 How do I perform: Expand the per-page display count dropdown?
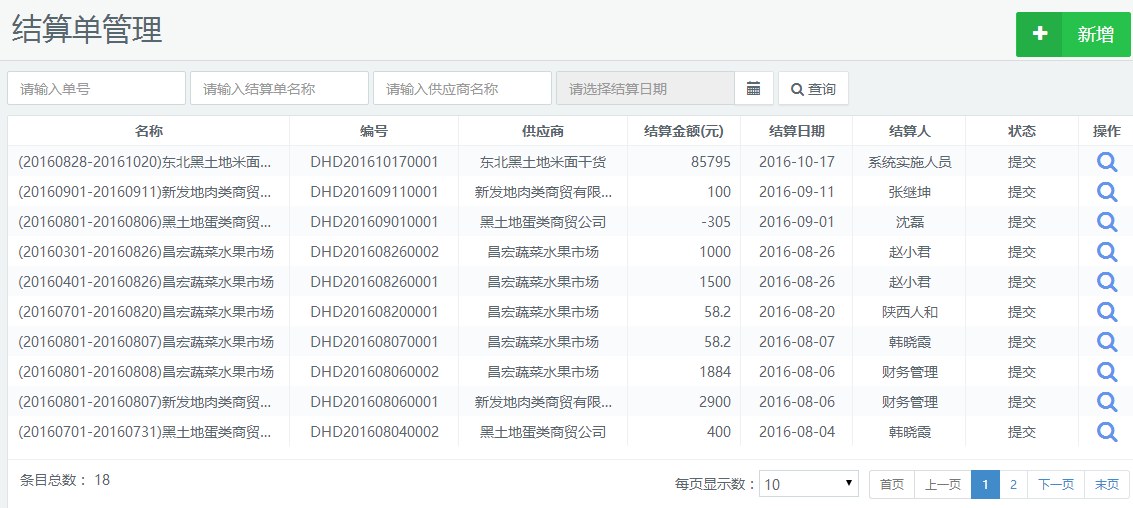coord(808,484)
